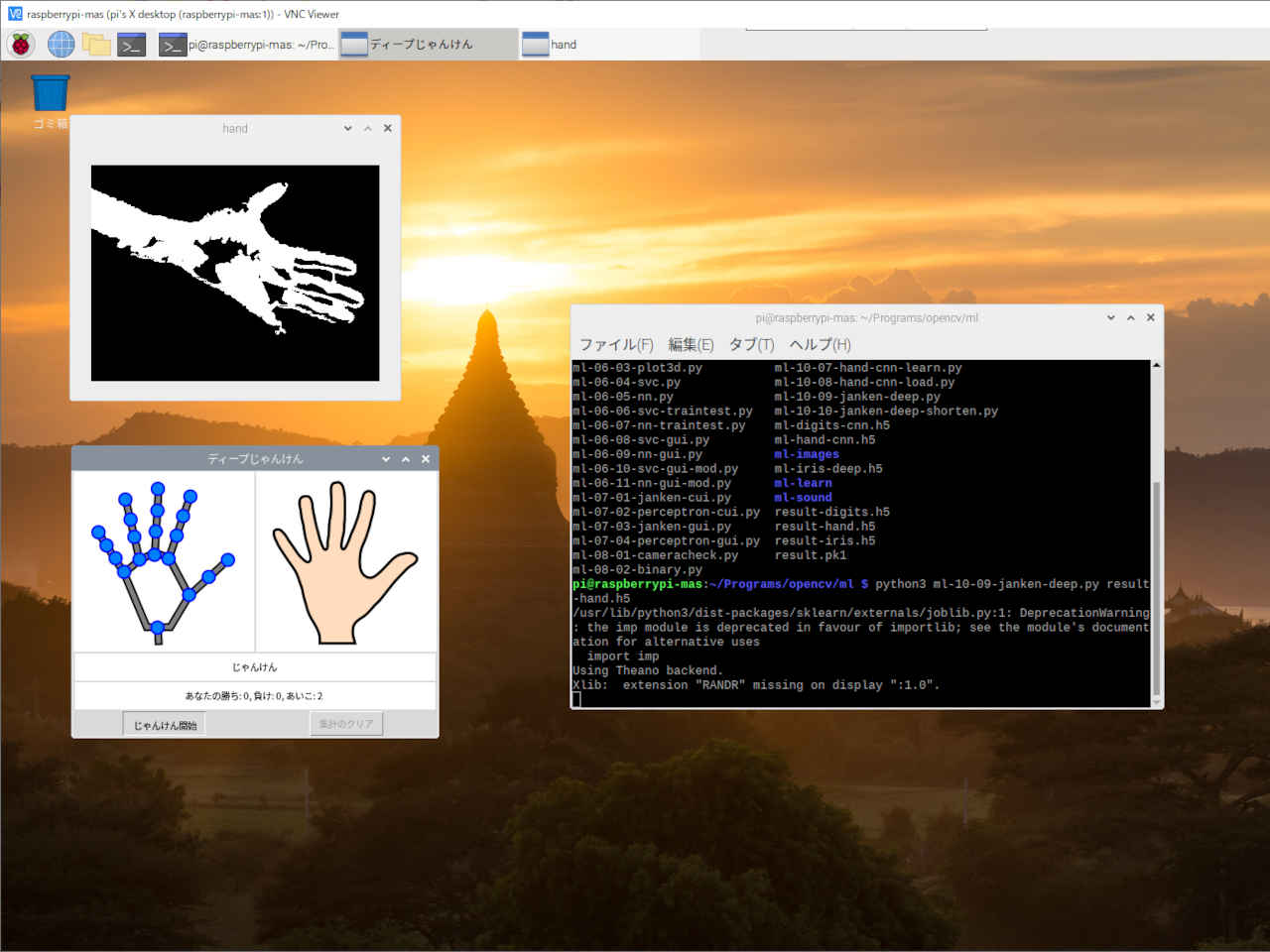Click the hand window title bar text
Viewport: 1270px width, 952px height.
pyautogui.click(x=235, y=128)
